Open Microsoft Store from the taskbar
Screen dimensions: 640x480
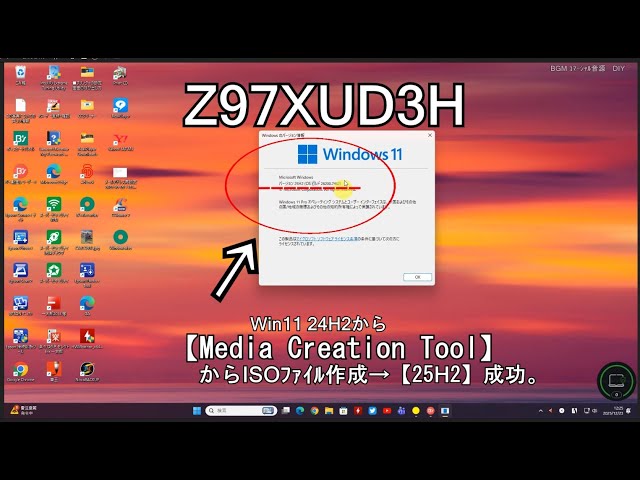(343, 411)
